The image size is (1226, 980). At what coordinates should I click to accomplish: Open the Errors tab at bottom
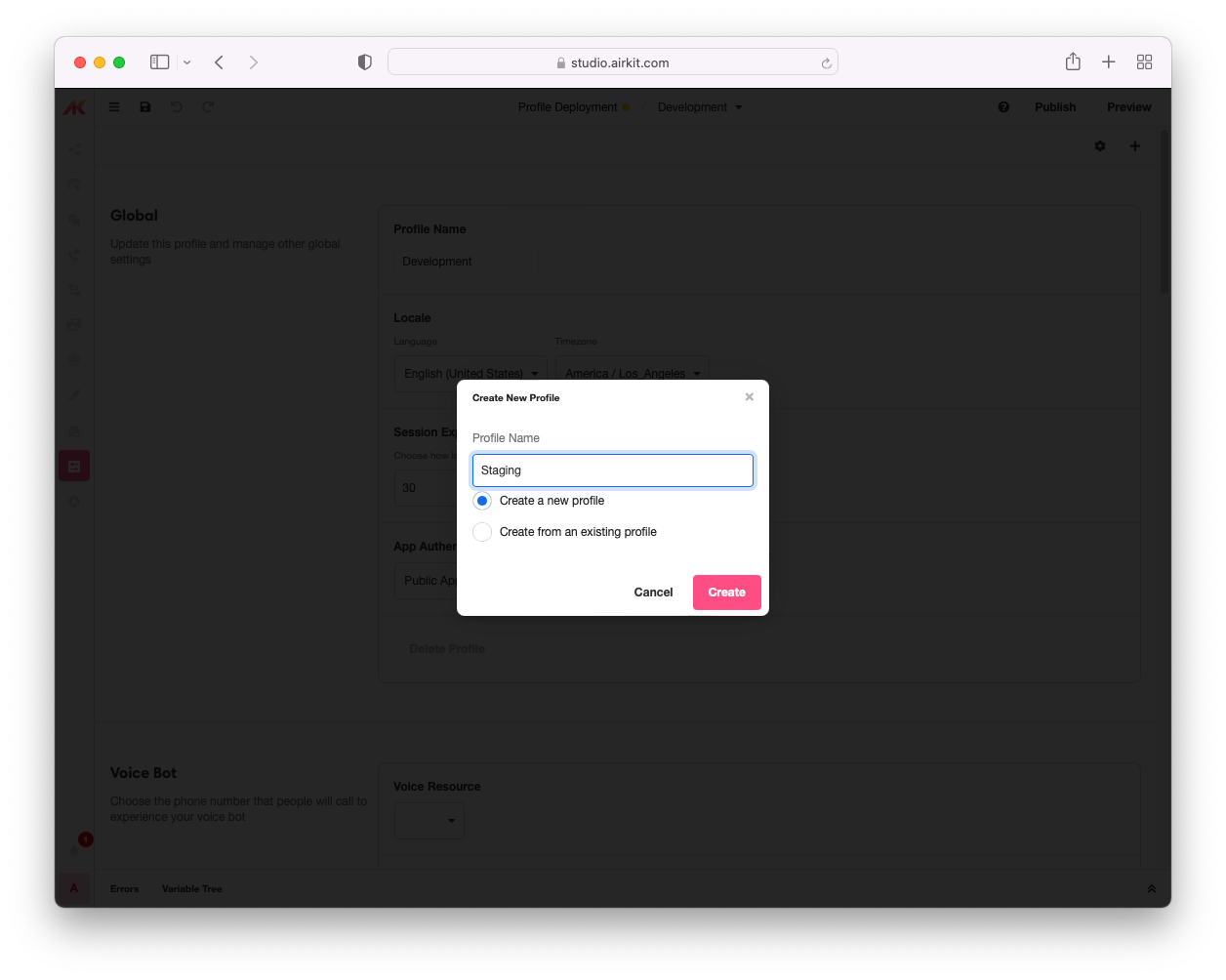[124, 889]
